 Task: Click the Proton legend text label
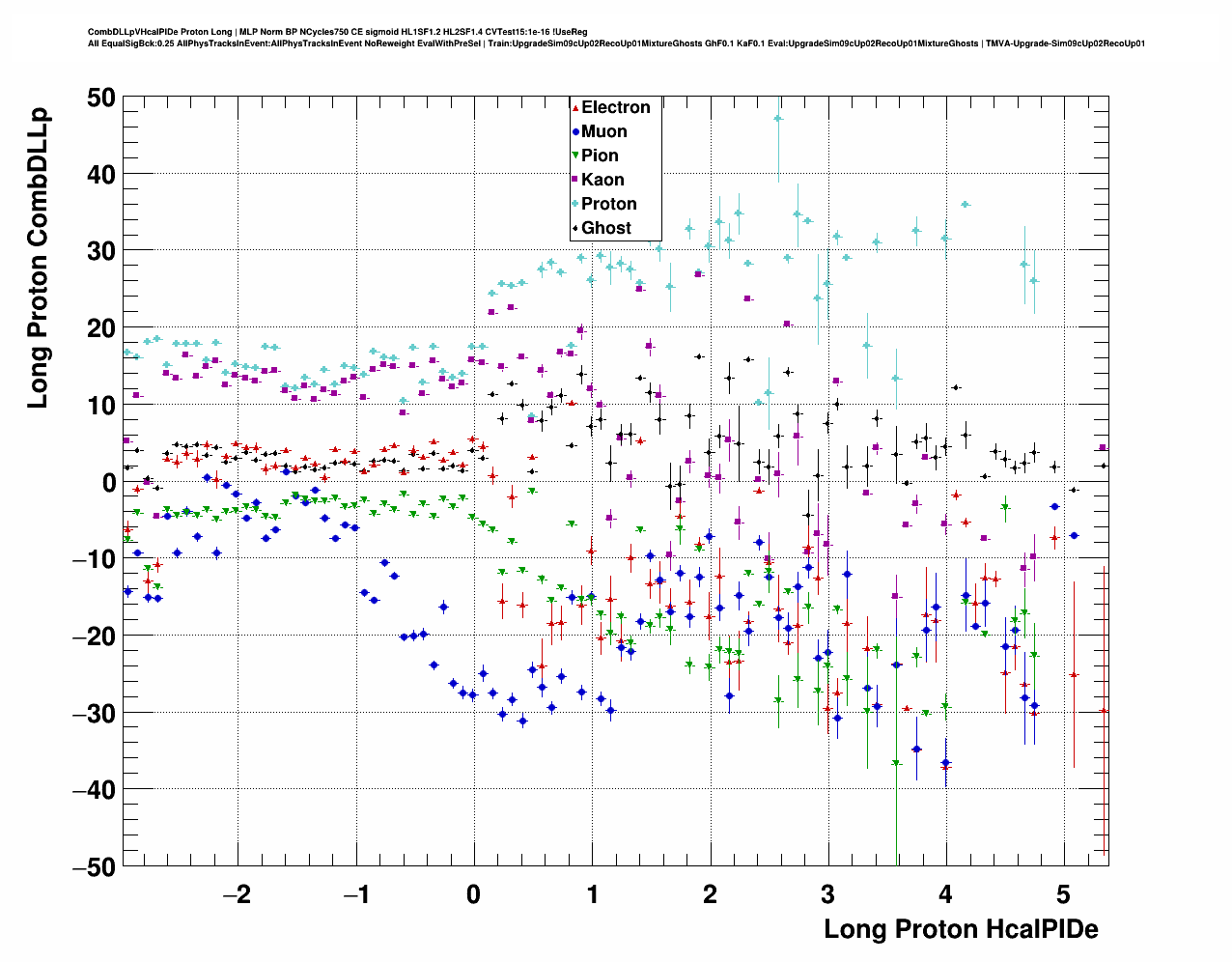(x=608, y=204)
